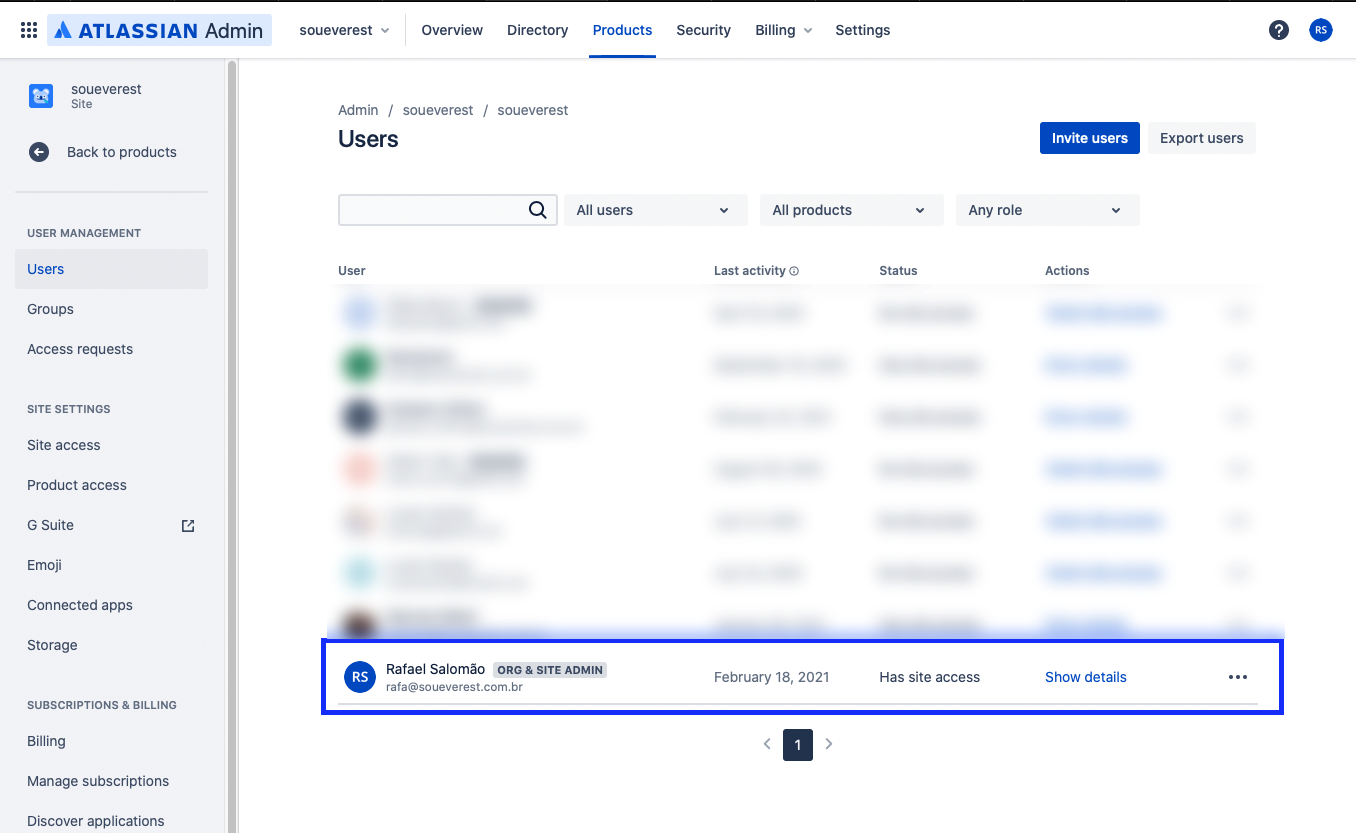Select the Products tab
The image size is (1356, 833).
tap(622, 30)
